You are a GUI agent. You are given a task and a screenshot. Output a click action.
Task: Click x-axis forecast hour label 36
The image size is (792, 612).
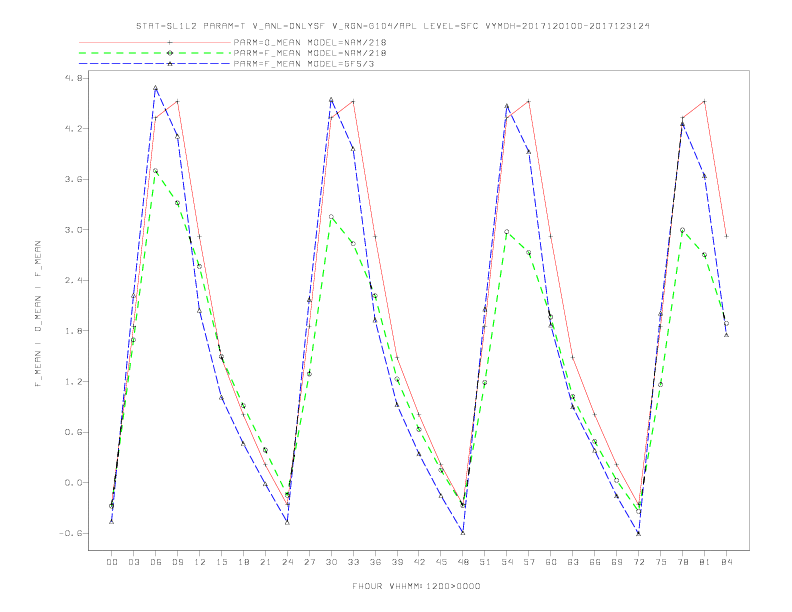click(375, 562)
